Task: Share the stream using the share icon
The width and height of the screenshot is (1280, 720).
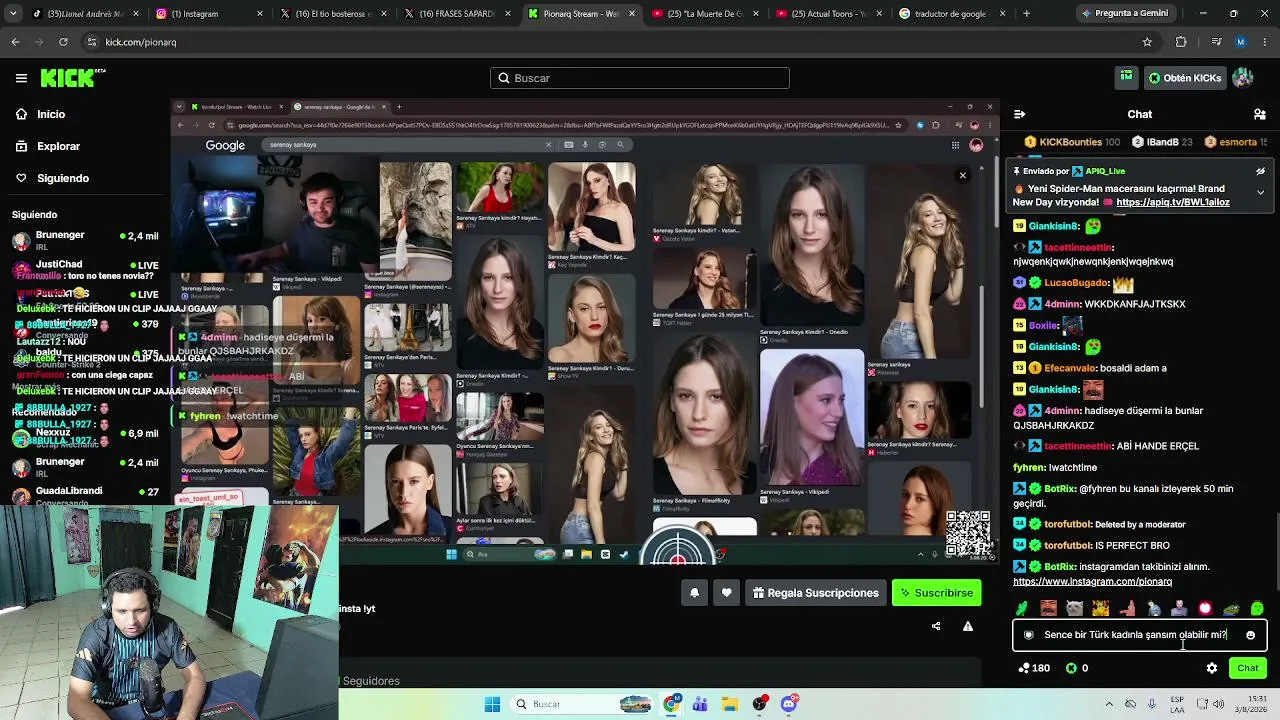Action: tap(936, 627)
